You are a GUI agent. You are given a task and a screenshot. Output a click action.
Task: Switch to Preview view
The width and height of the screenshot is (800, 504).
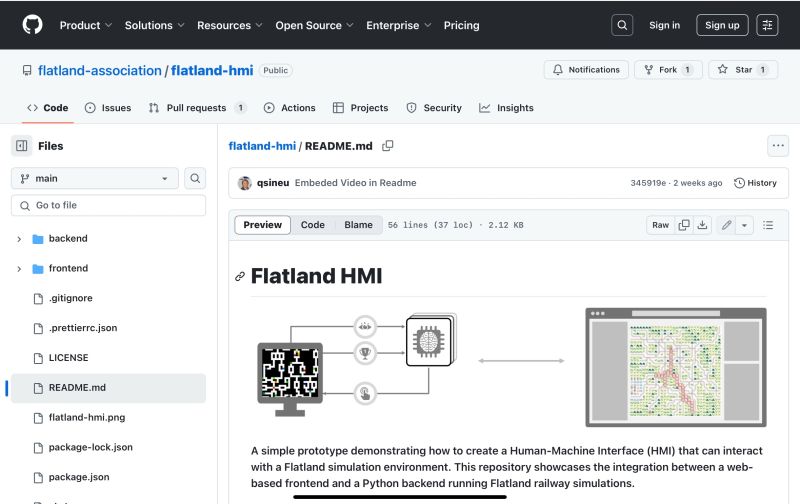coord(263,225)
